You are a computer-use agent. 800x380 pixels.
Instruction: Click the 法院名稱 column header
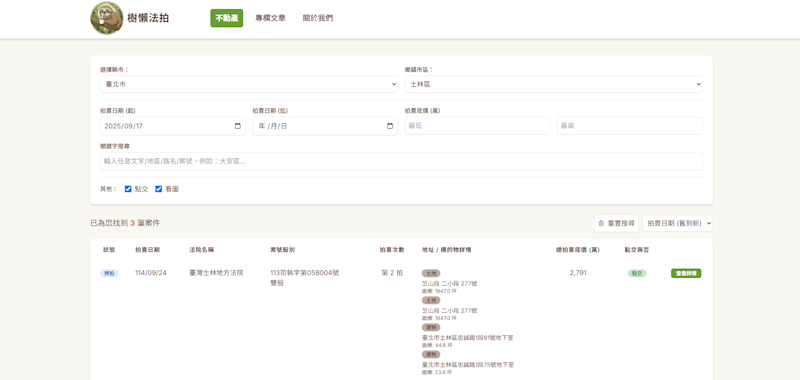point(202,250)
